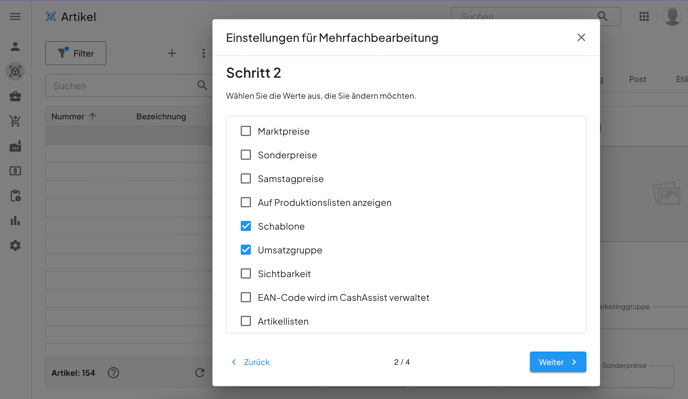The height and width of the screenshot is (399, 688).
Task: Click the plus icon to add article
Action: [172, 53]
